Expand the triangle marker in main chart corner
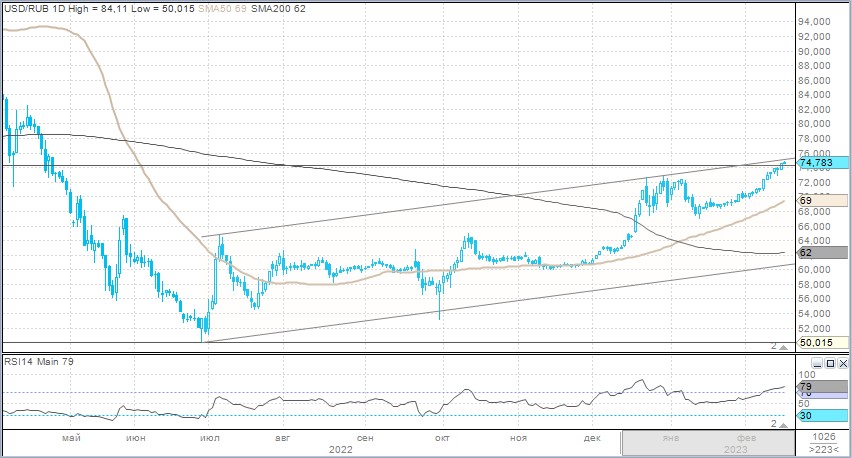852x458 pixels. coord(784,346)
